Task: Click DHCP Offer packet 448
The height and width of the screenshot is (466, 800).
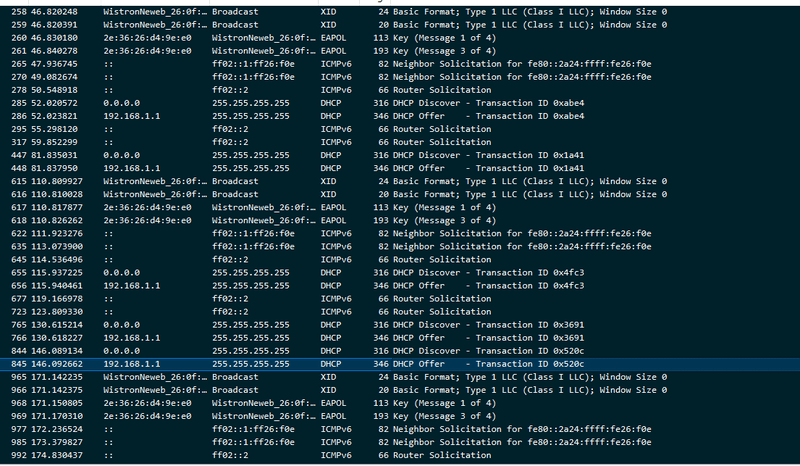Action: pos(400,167)
